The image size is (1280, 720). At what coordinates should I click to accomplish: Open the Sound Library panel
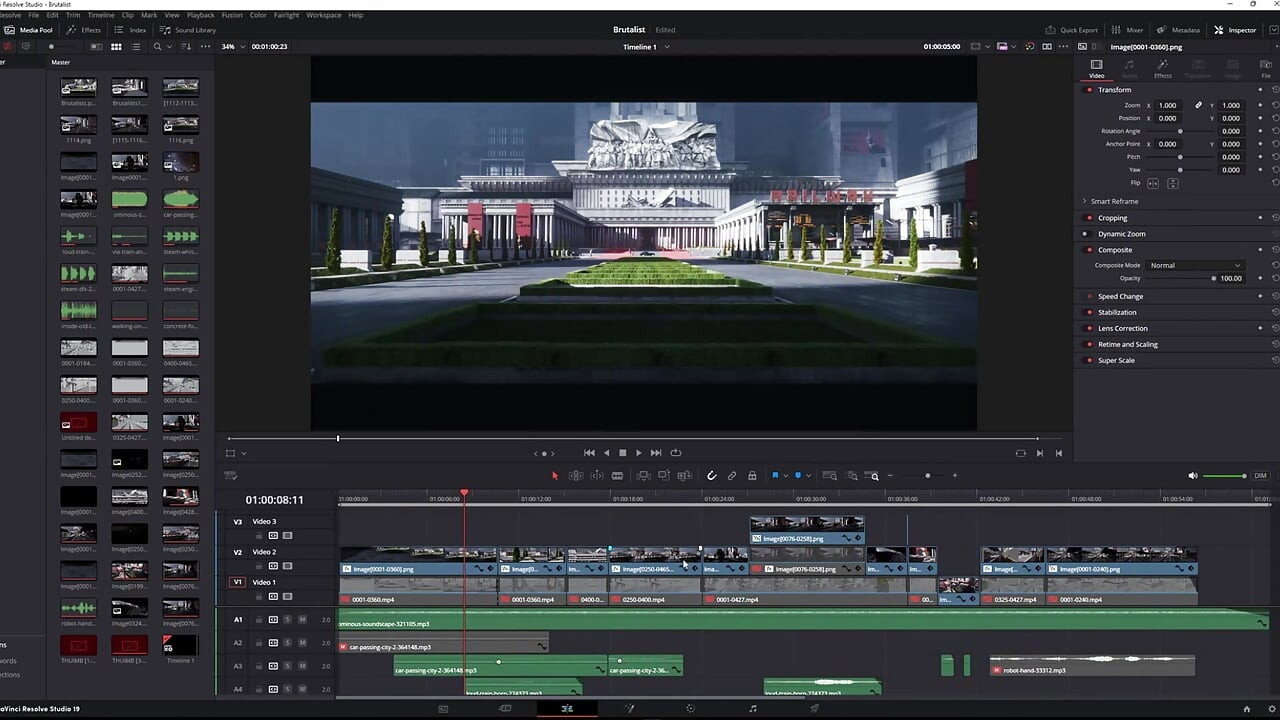click(x=190, y=30)
